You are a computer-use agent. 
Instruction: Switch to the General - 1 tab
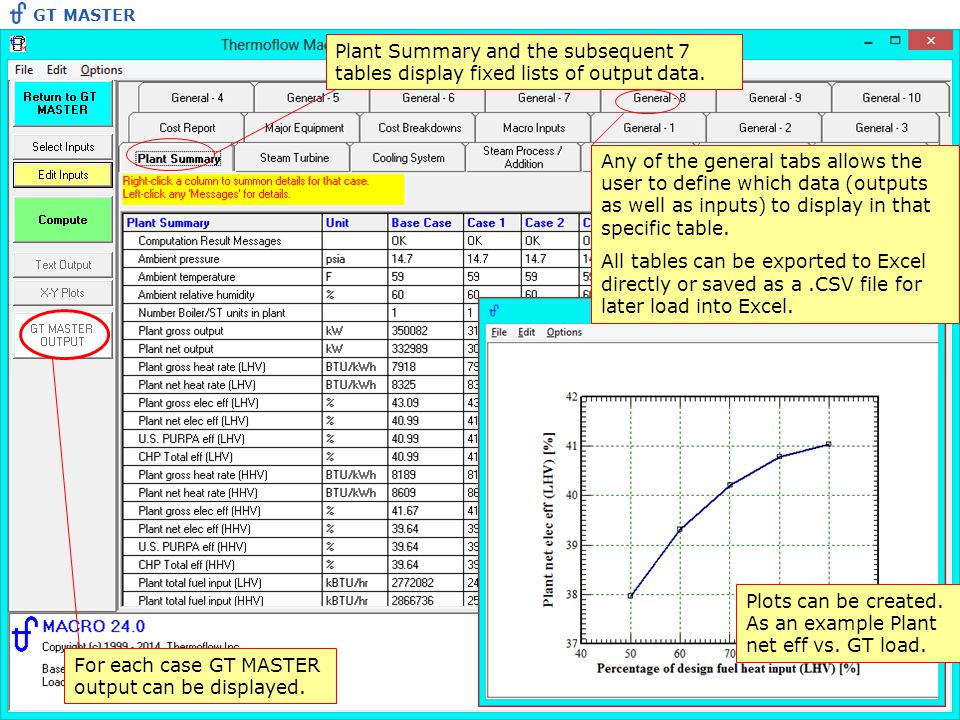648,128
